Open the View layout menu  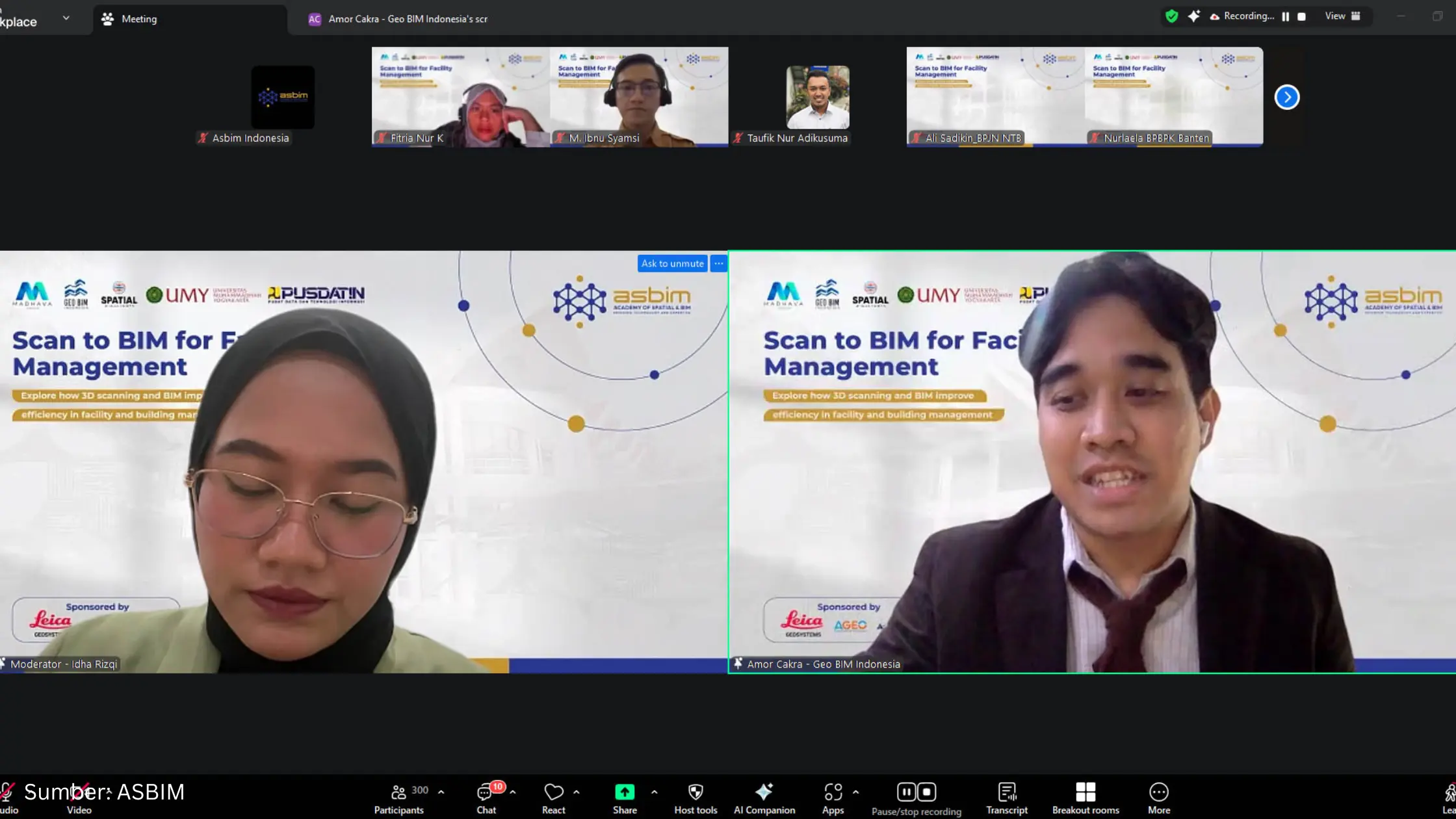1342,16
